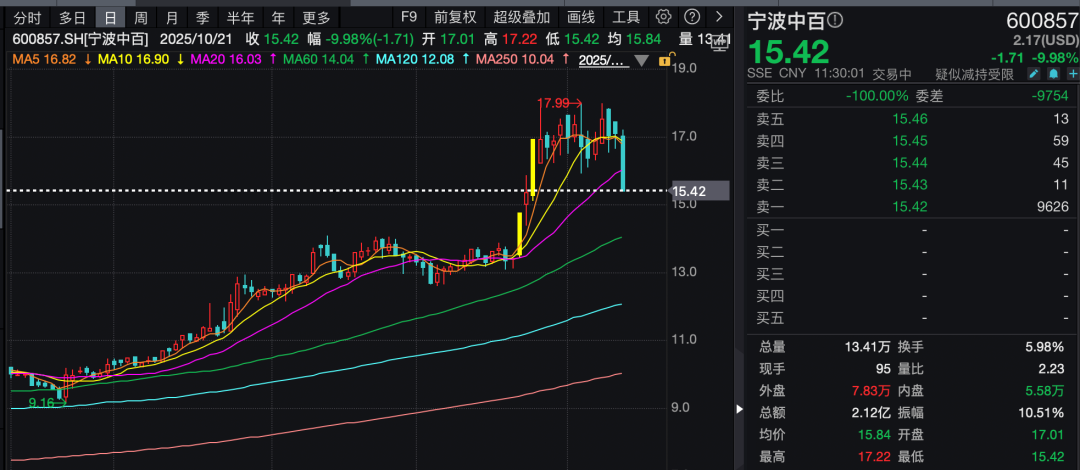The height and width of the screenshot is (470, 1080).
Task: Click the 超级叠加 overlay button
Action: 521,17
